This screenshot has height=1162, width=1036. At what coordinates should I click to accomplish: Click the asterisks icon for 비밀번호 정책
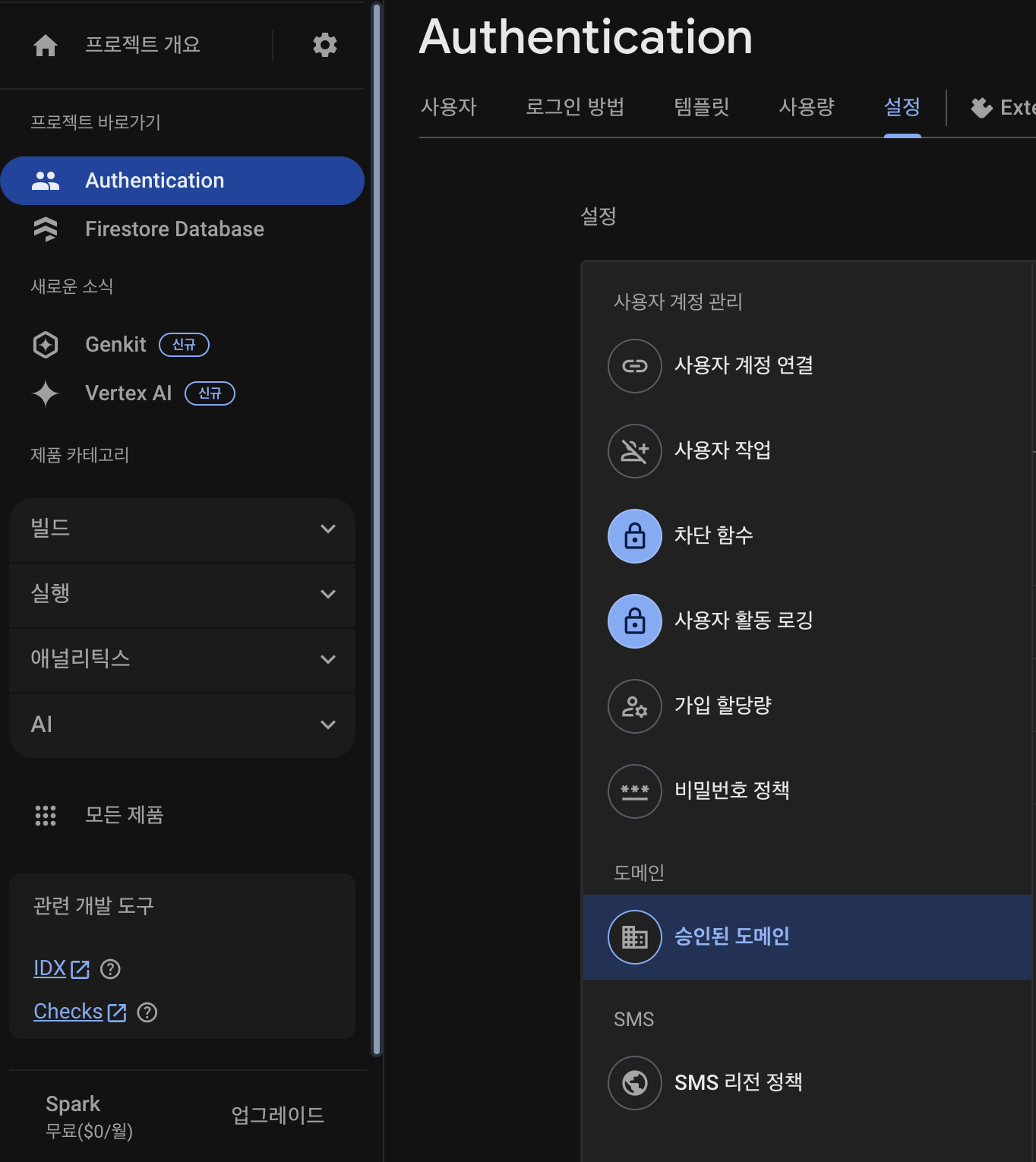[635, 791]
